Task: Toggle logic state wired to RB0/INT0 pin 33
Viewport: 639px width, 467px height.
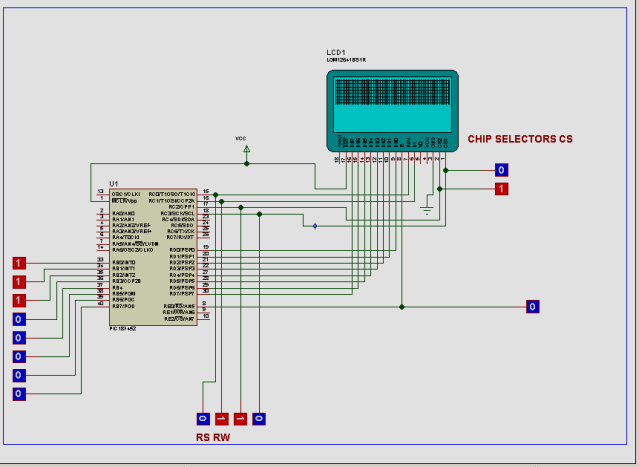Action: click(x=19, y=263)
